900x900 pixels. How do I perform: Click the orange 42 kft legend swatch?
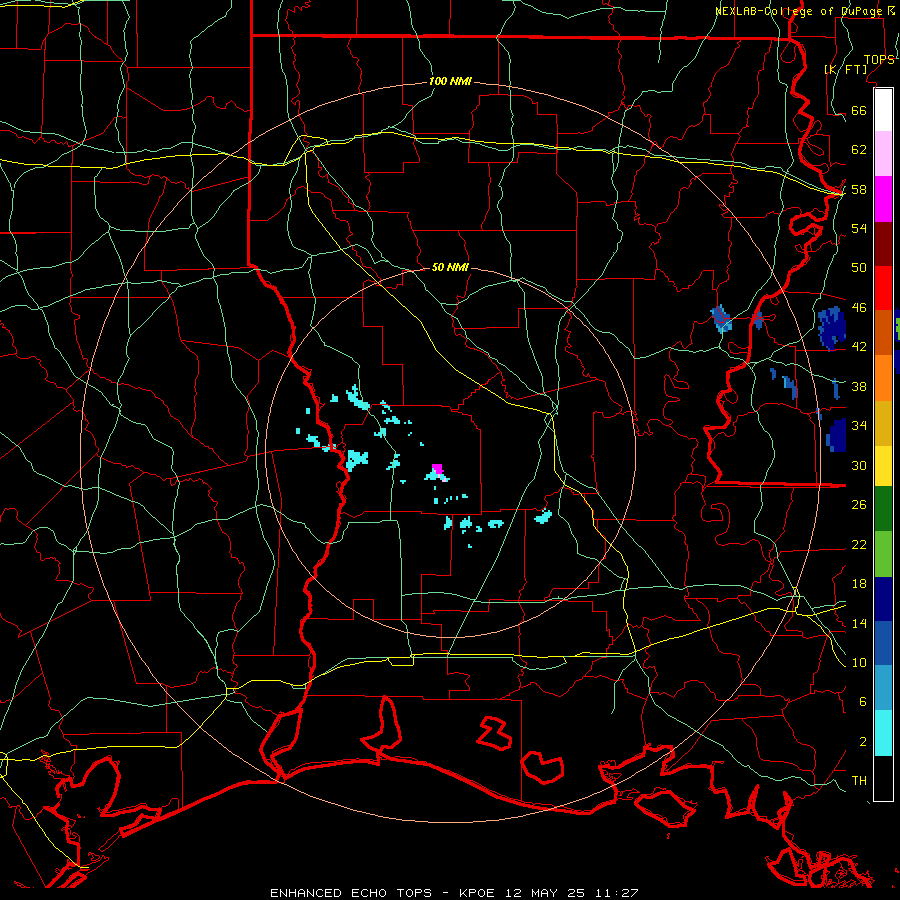coord(883,378)
